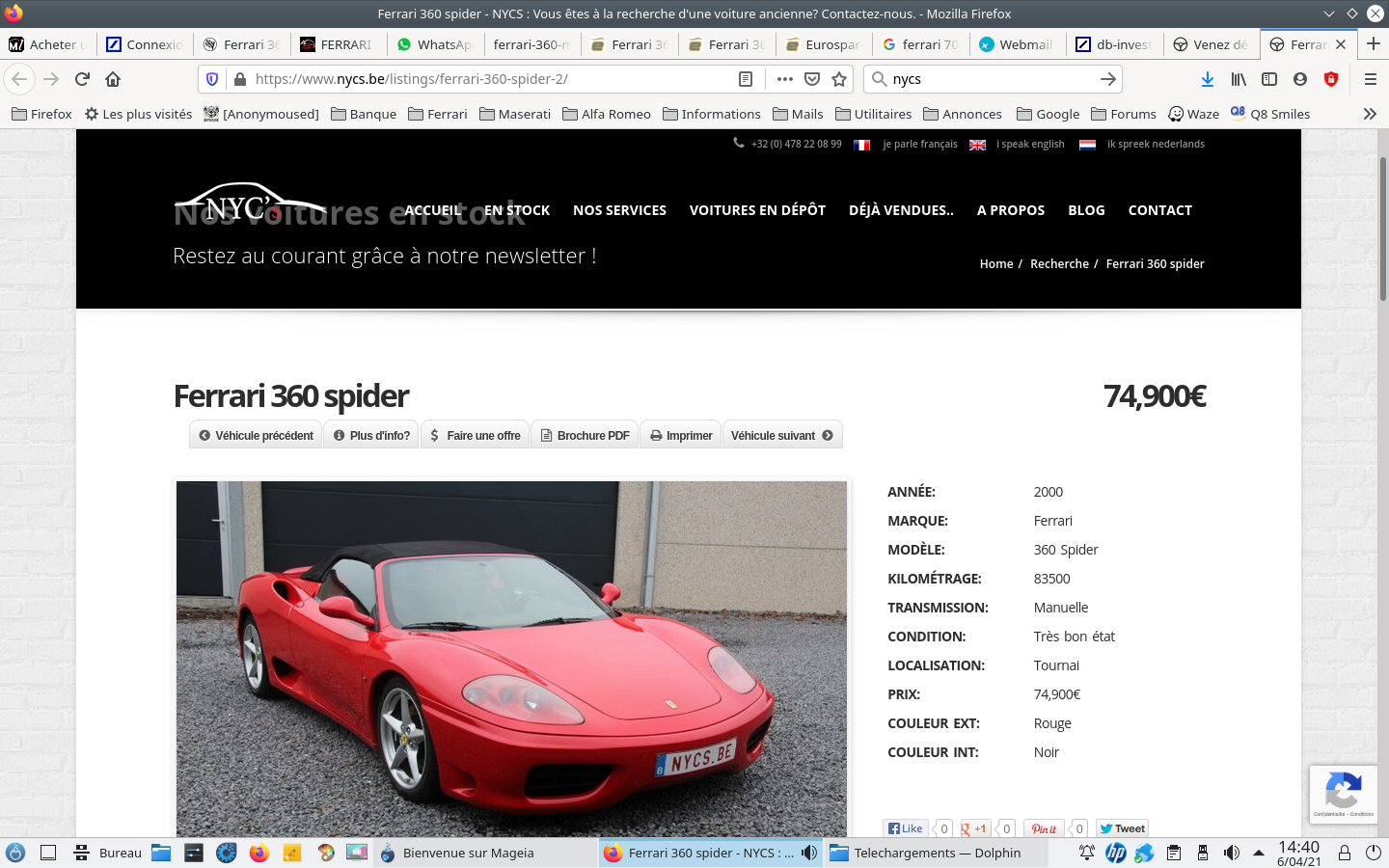Open the Firefox downloads panel
This screenshot has height=868, width=1389.
pos(1208,79)
